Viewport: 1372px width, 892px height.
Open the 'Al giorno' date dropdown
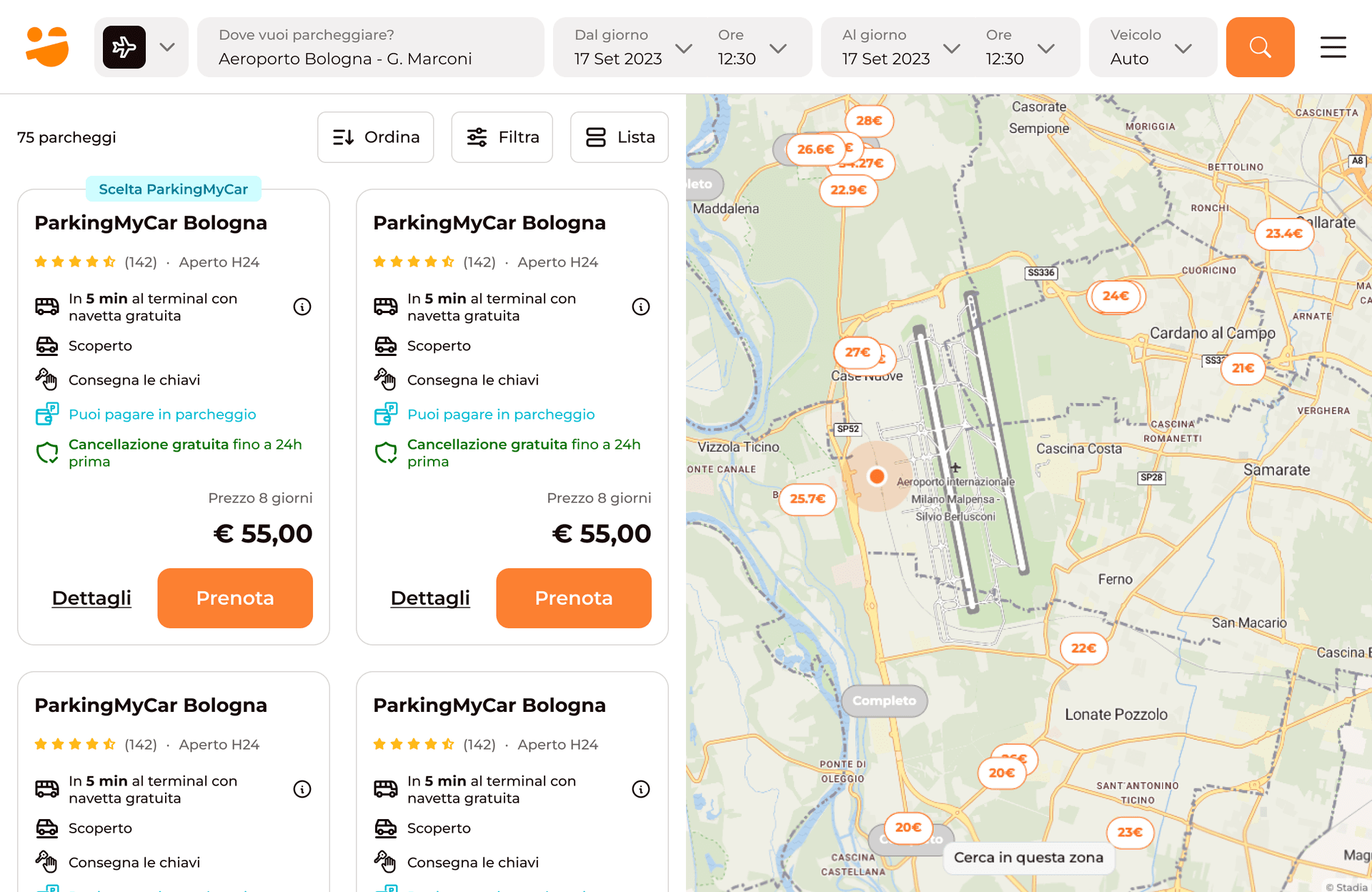pos(900,47)
